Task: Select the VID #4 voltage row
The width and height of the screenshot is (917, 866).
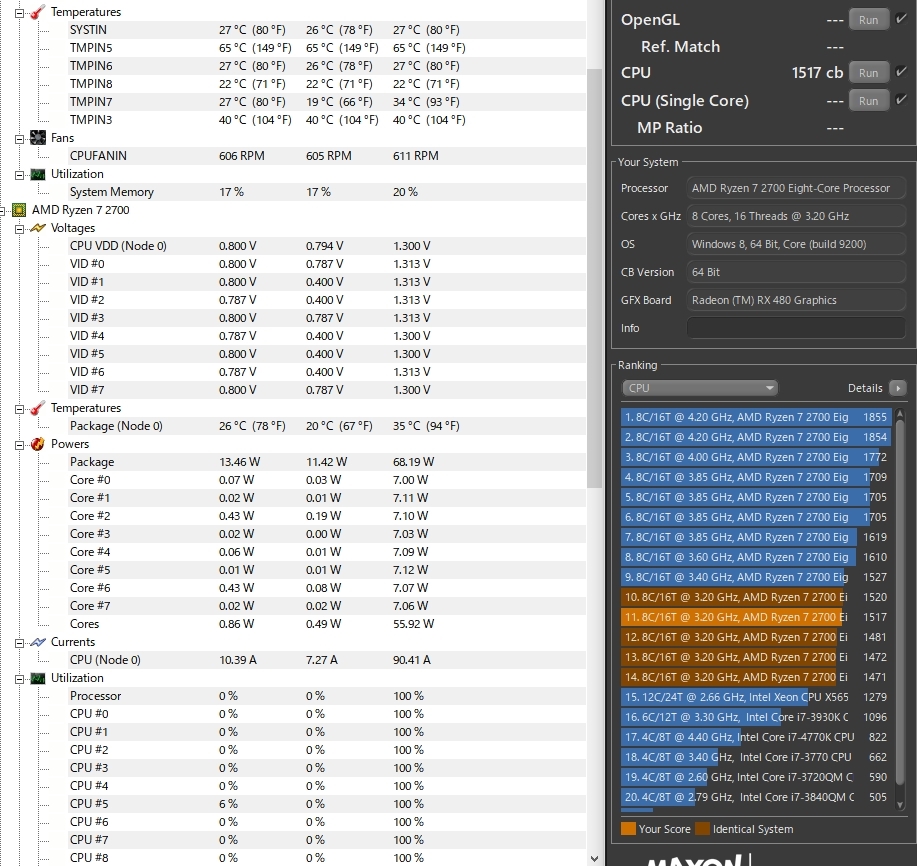Action: pos(327,336)
